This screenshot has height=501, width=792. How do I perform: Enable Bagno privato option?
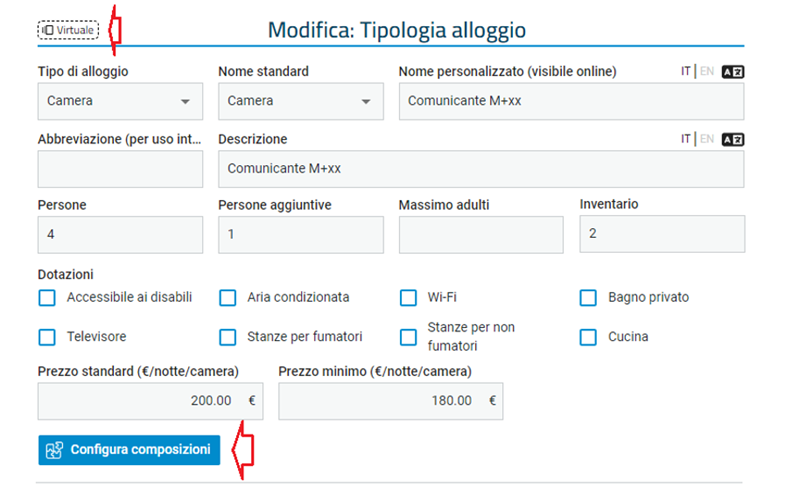(588, 297)
